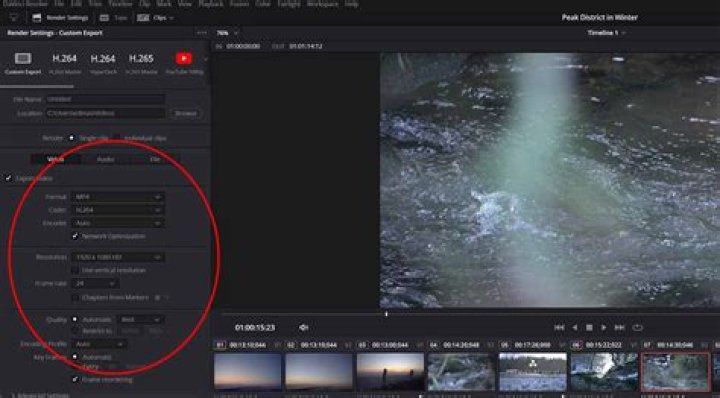Open render settings three-dot options menu
The image size is (720, 398).
pyautogui.click(x=202, y=33)
